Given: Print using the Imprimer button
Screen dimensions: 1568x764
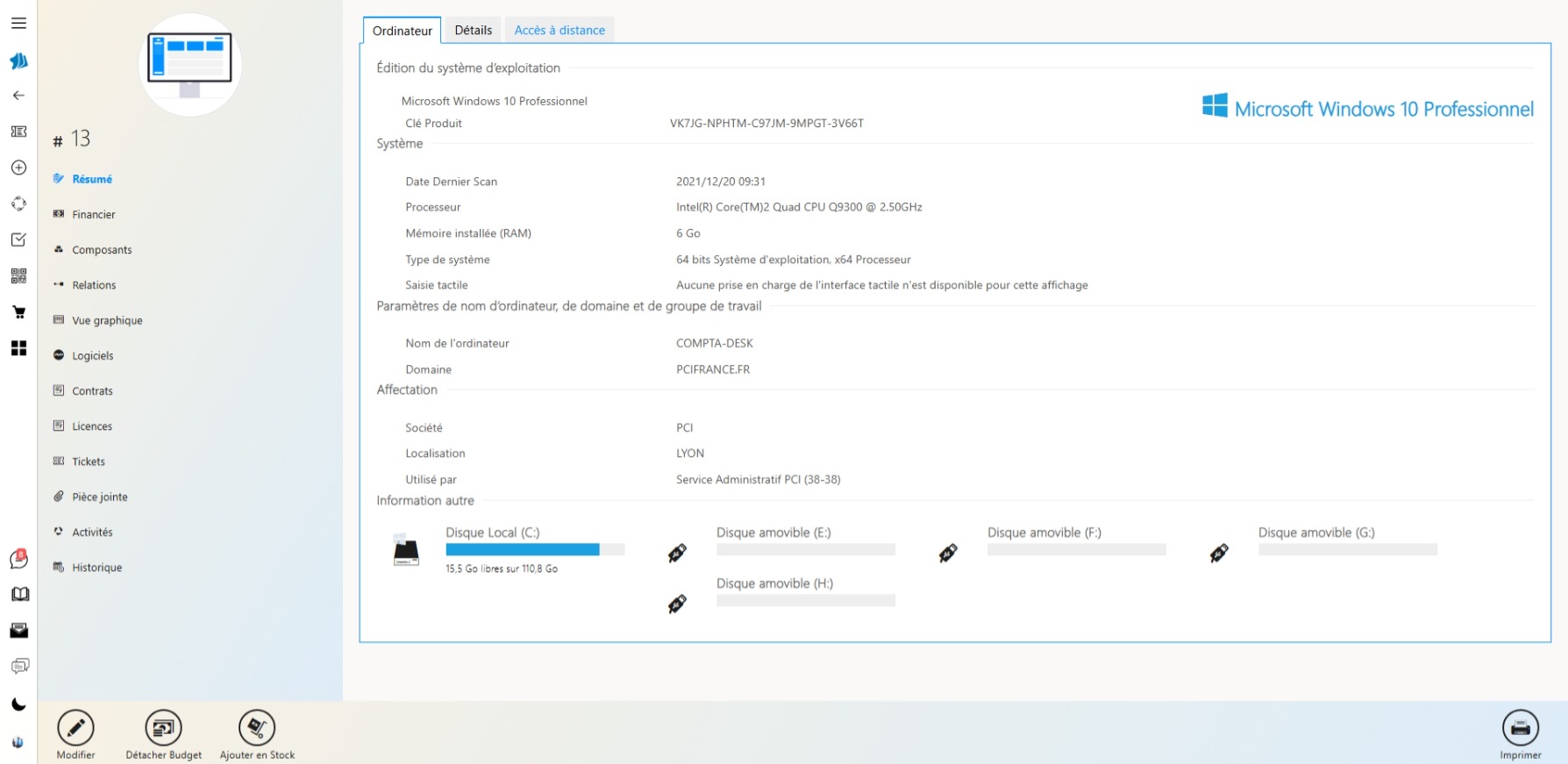Looking at the screenshot, I should point(1520,728).
